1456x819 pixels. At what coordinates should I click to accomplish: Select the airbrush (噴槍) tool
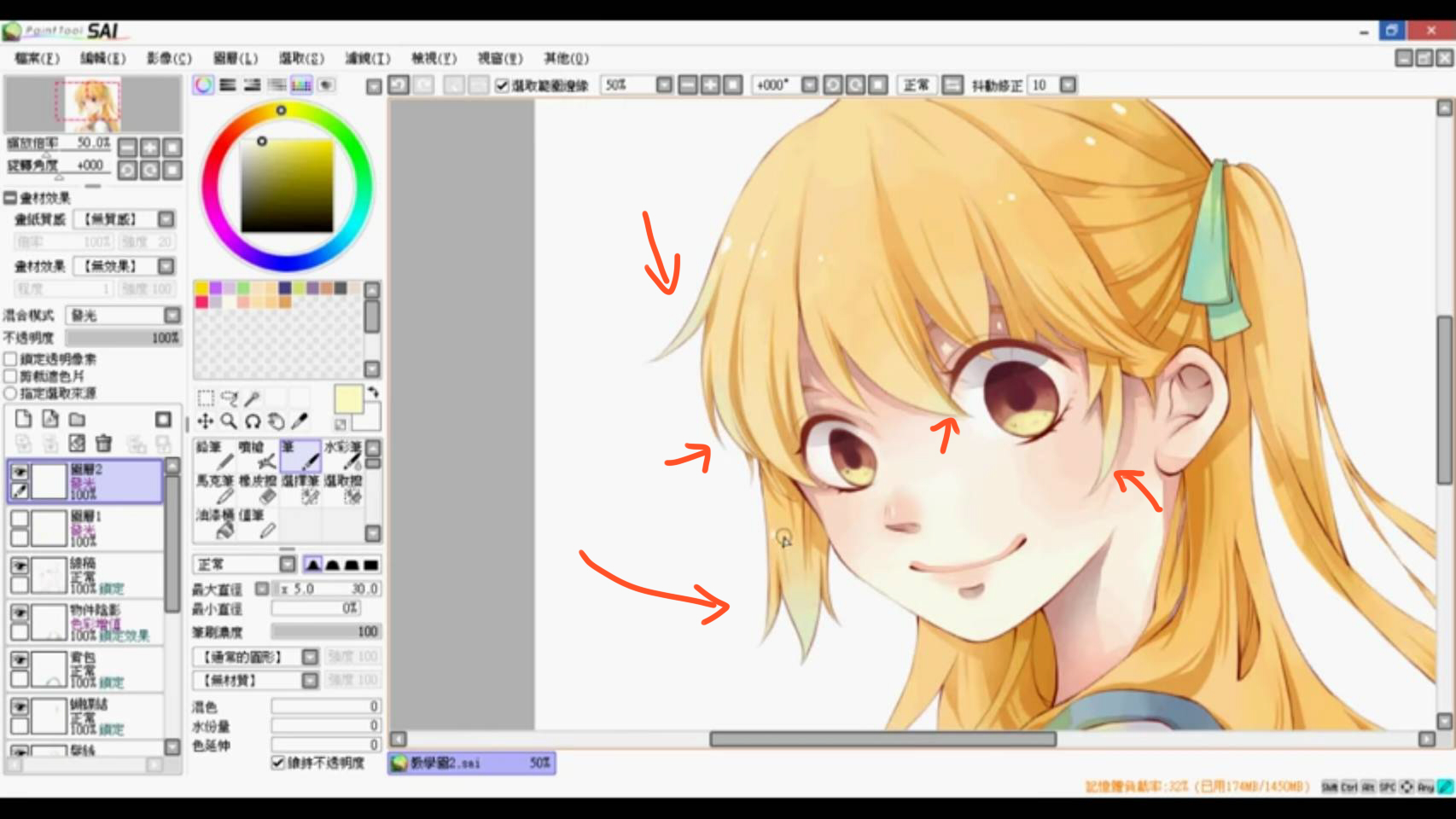pos(258,455)
